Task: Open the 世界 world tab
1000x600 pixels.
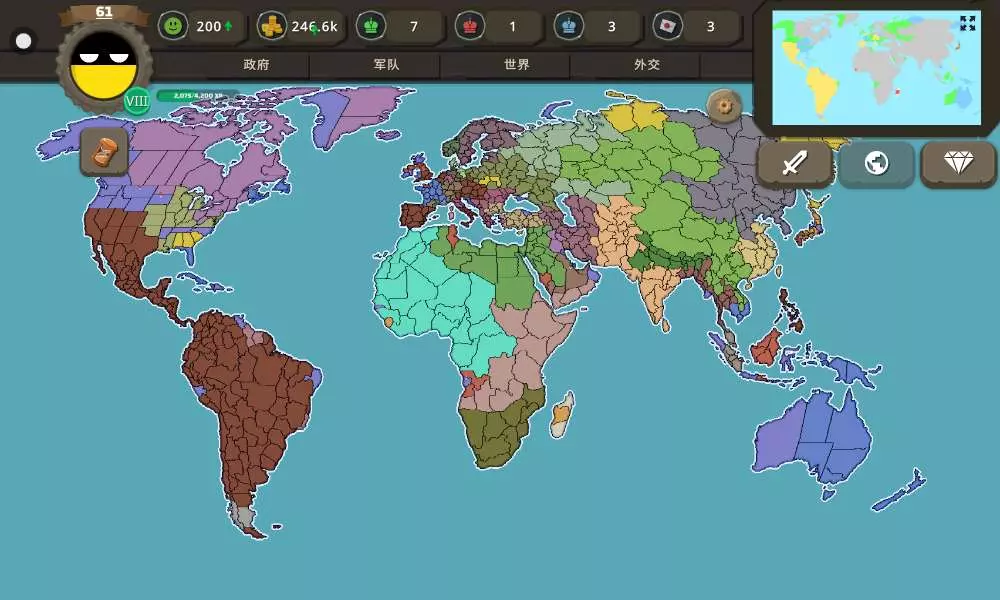Action: 517,65
